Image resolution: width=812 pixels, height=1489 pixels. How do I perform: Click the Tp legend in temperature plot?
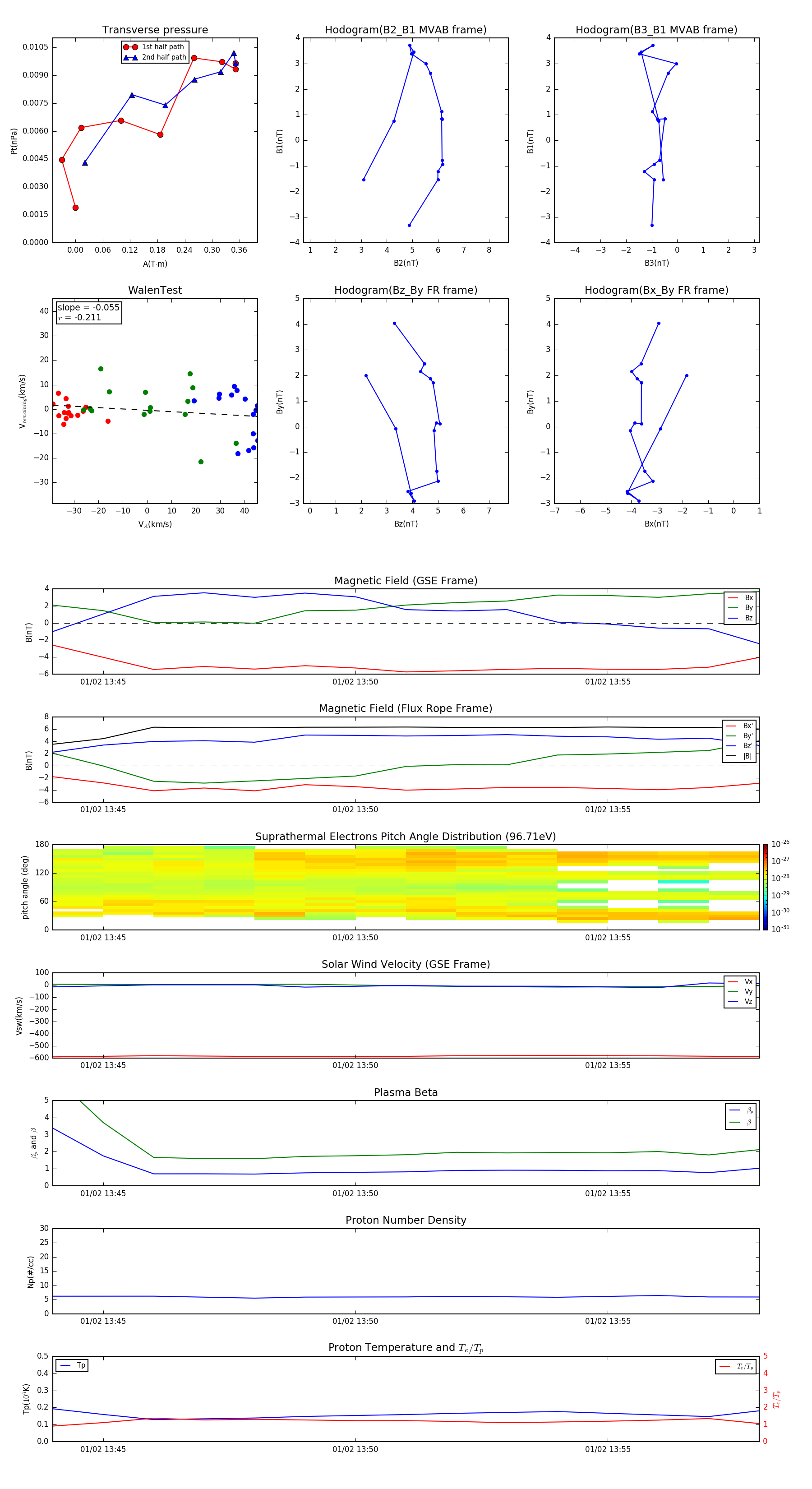(x=72, y=1365)
